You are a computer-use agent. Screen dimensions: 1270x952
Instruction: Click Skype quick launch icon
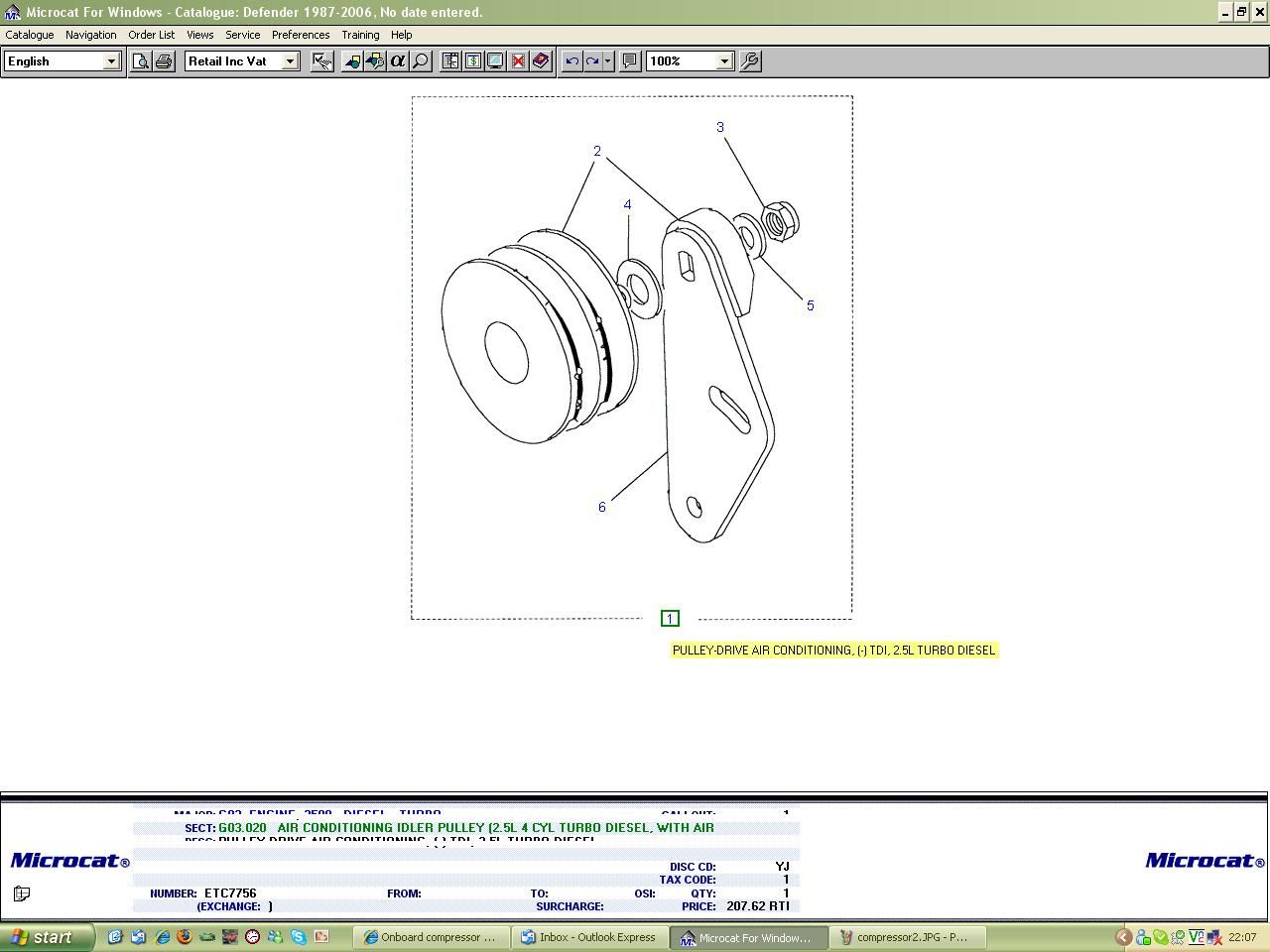[299, 936]
